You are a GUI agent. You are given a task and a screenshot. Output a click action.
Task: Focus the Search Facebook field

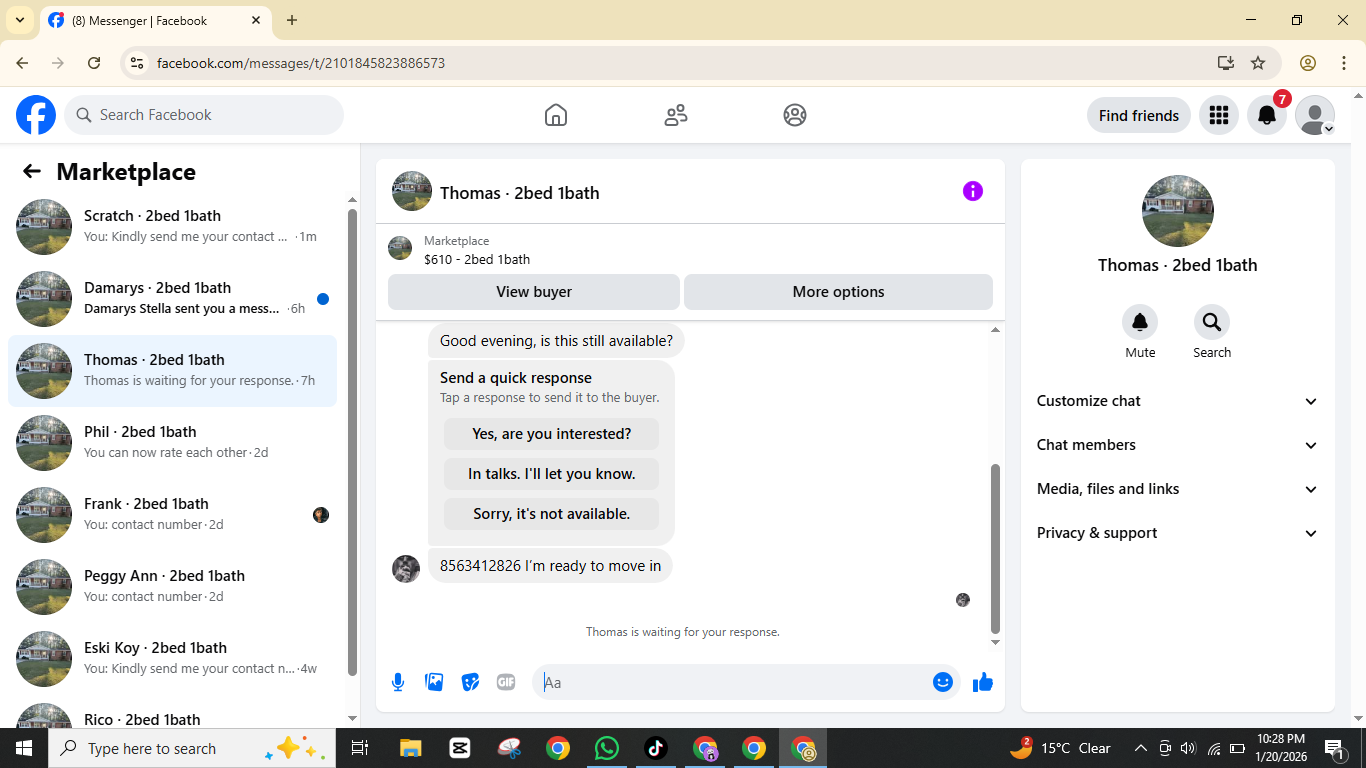204,115
